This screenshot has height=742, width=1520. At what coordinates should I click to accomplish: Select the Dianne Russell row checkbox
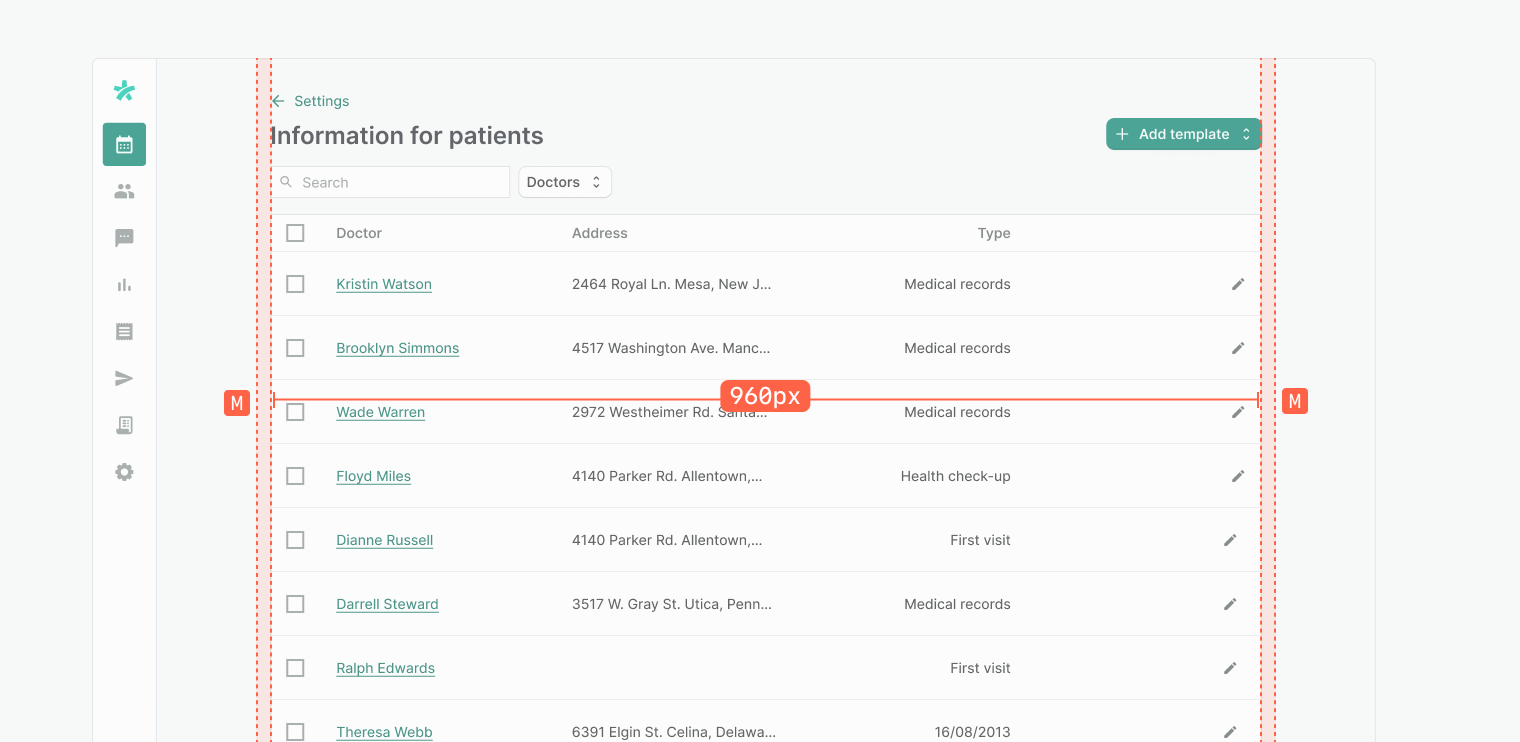[295, 540]
